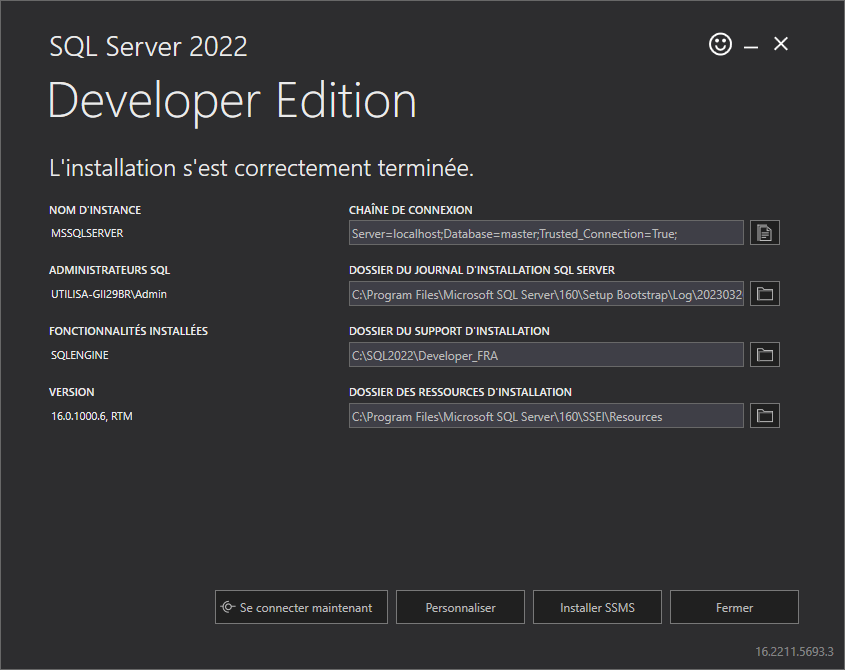The width and height of the screenshot is (845, 670).
Task: Click Se connecter maintenant
Action: point(301,607)
